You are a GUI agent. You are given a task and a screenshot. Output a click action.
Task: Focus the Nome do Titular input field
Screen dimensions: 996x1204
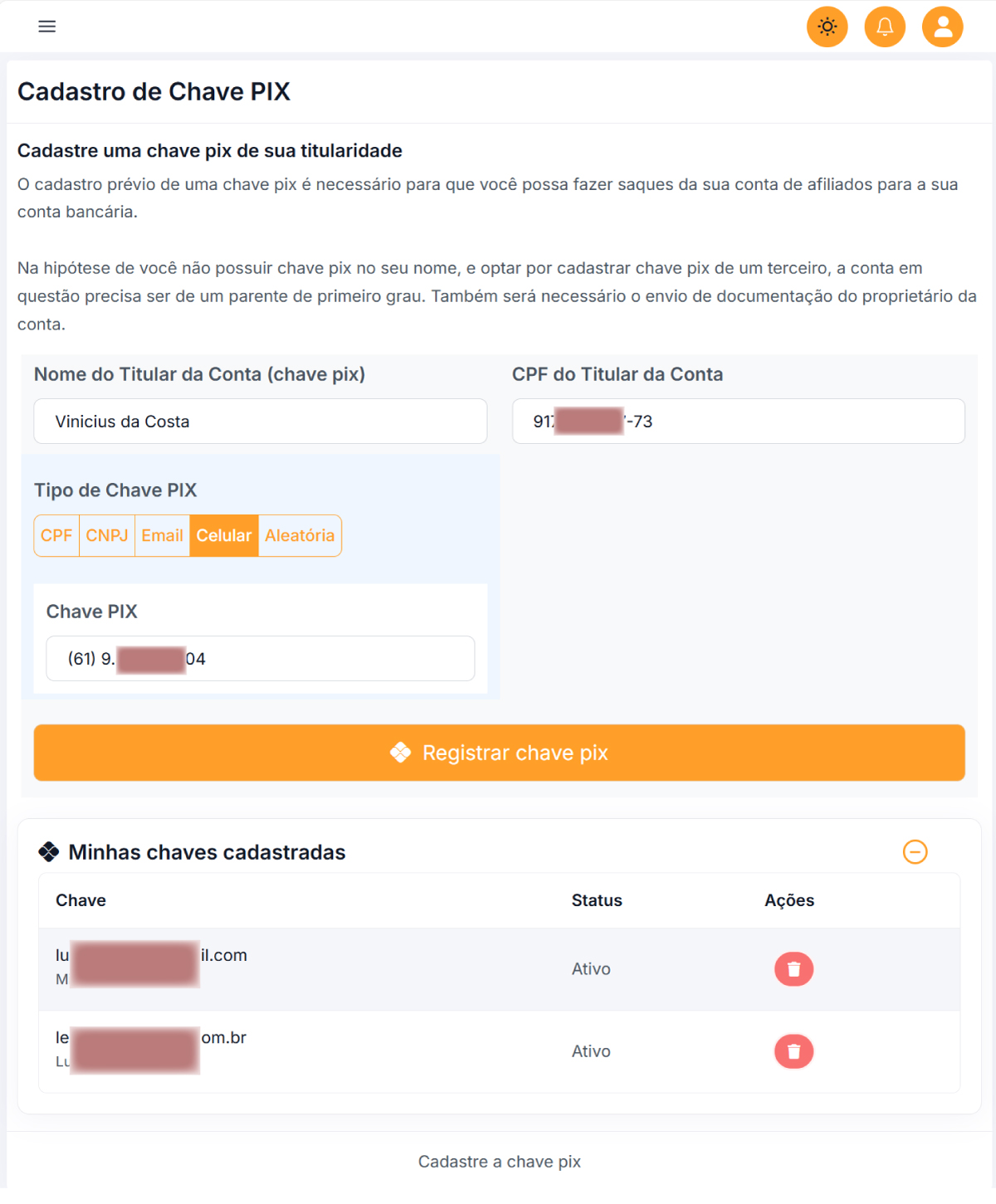(260, 422)
